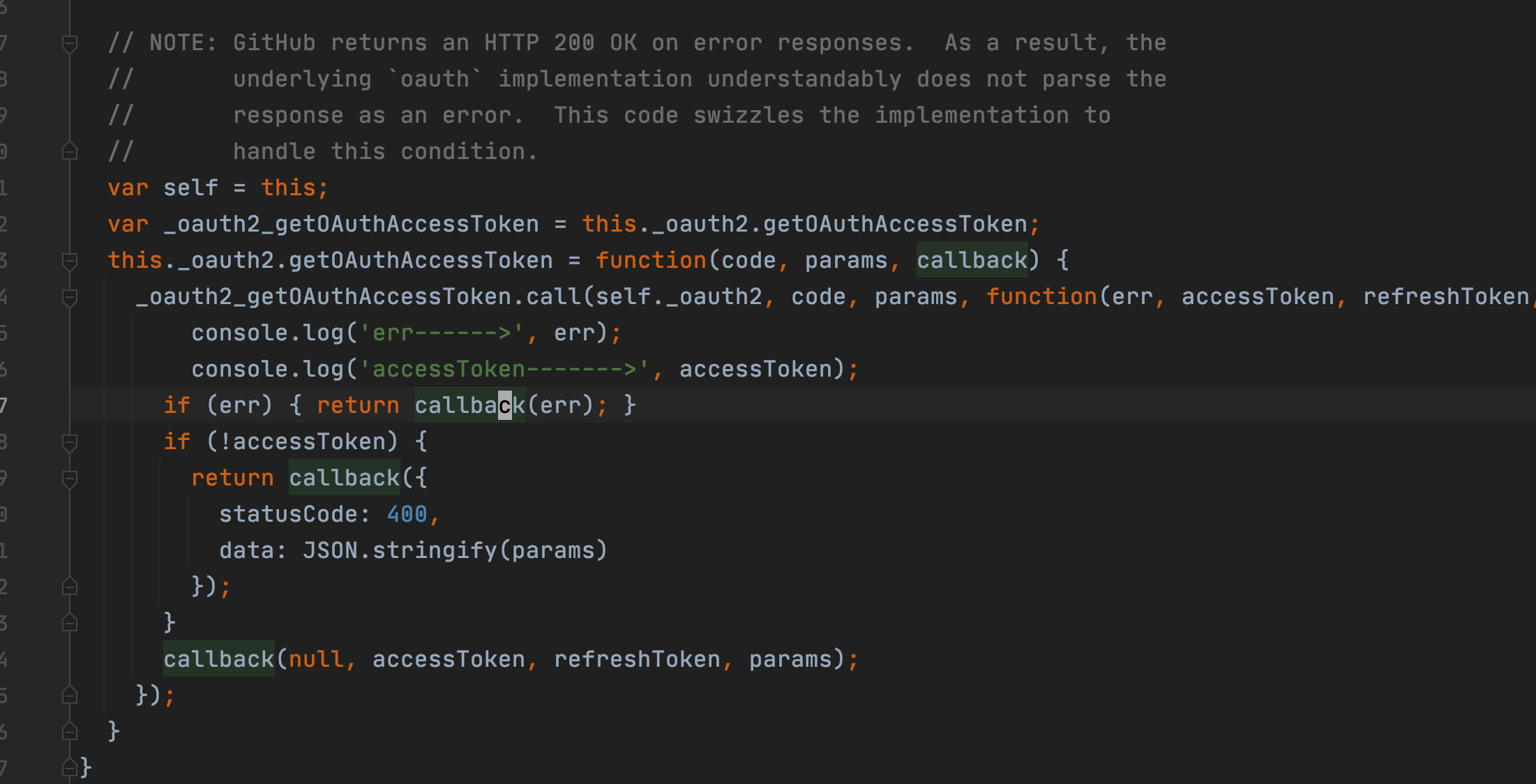Click 'callback' in callback(null, accessToken, refreshToken, params)

218,659
